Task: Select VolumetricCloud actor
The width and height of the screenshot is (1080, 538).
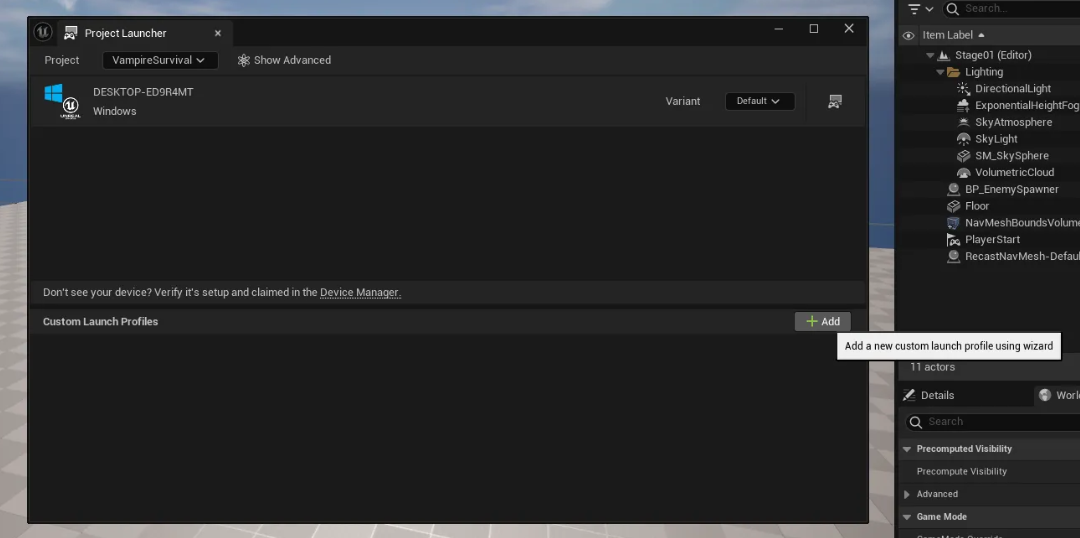Action: coord(1014,172)
